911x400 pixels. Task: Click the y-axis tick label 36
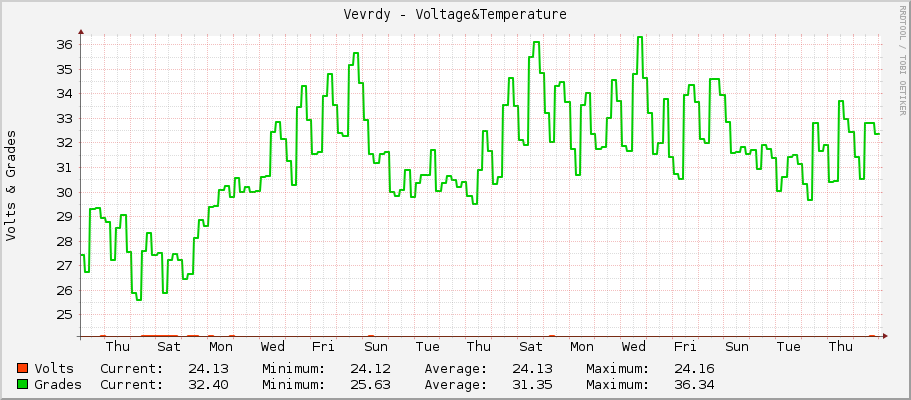62,45
